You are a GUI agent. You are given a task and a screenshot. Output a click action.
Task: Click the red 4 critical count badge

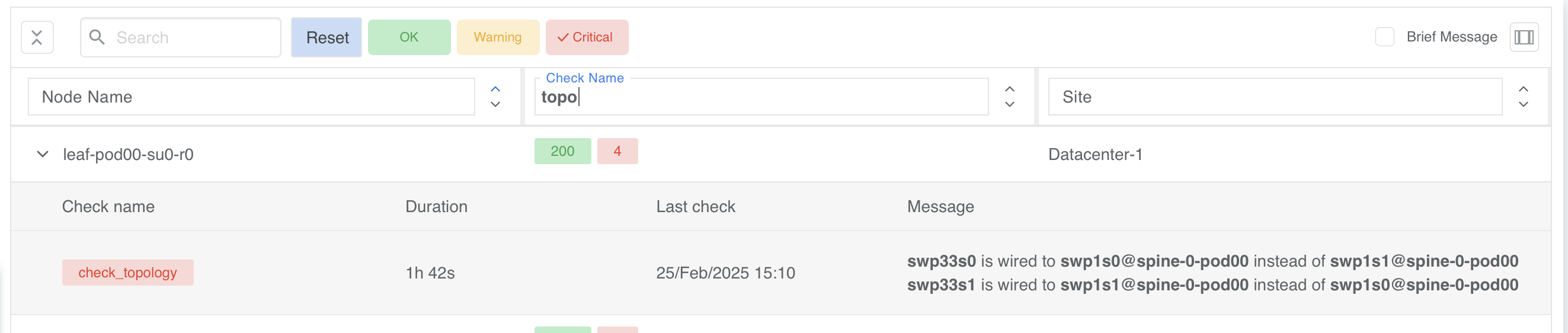(x=617, y=151)
